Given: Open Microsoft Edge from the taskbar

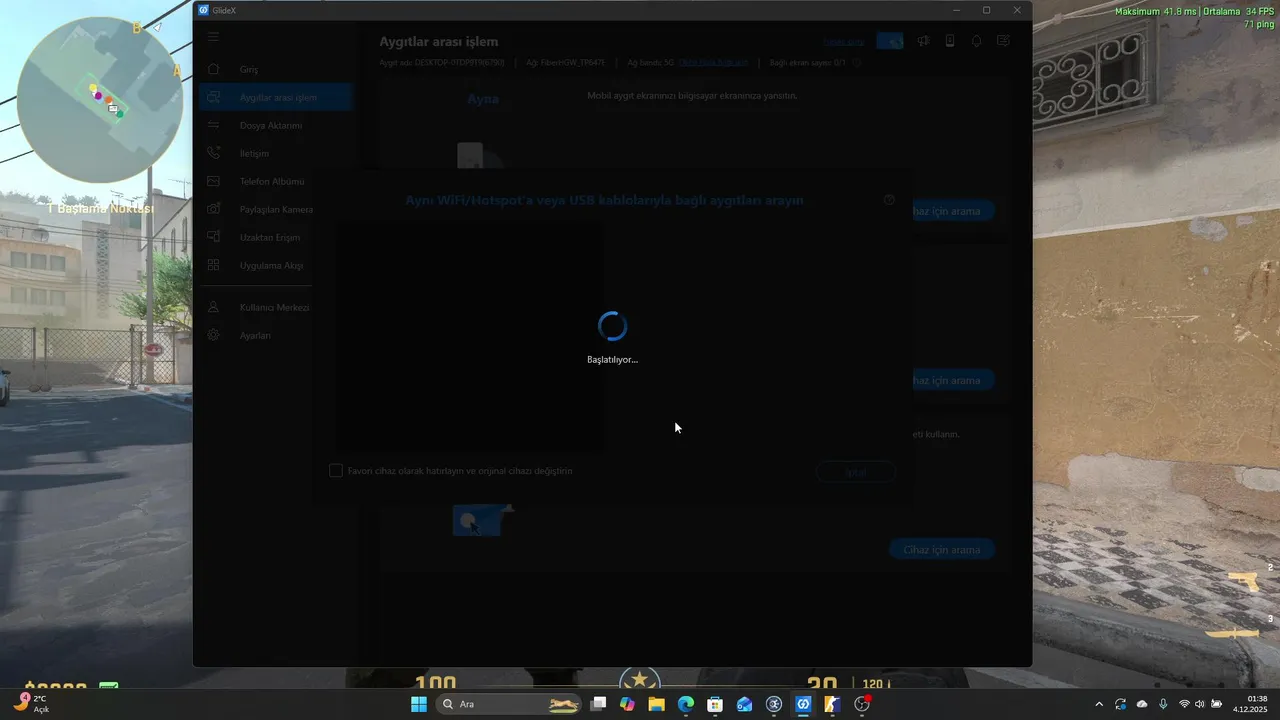Looking at the screenshot, I should click(686, 704).
